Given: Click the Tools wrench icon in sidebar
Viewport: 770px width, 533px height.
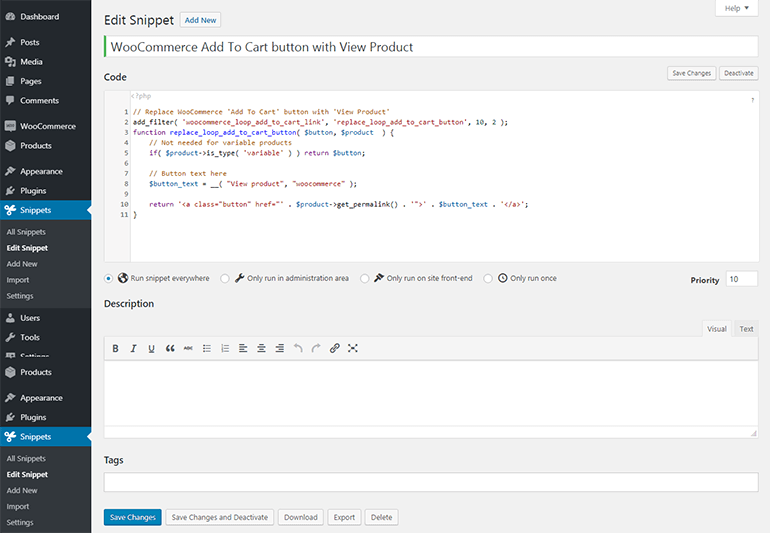Looking at the screenshot, I should click(10, 337).
